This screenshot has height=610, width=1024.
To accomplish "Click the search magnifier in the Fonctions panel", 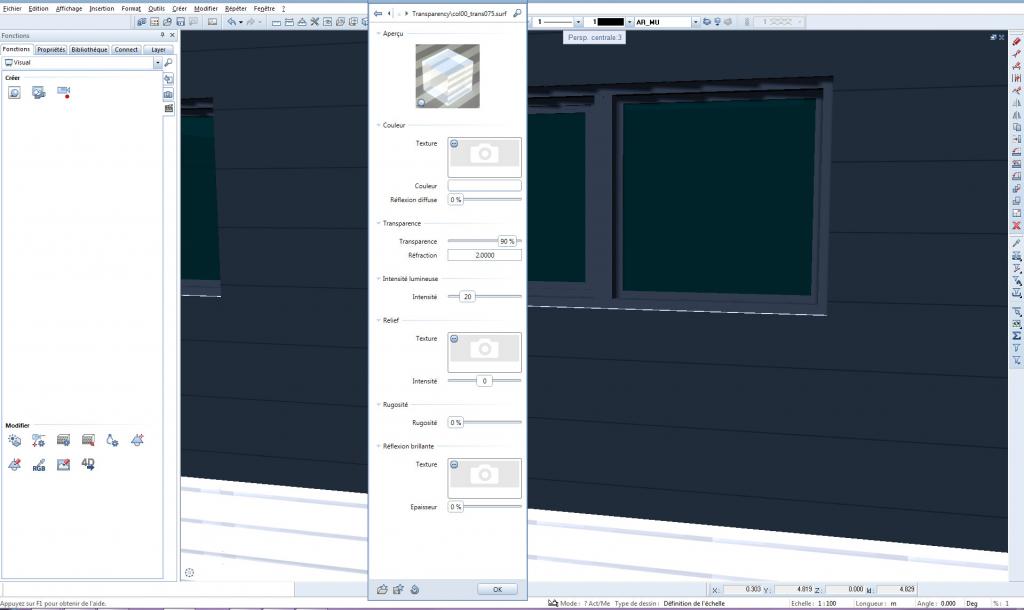I will [168, 63].
